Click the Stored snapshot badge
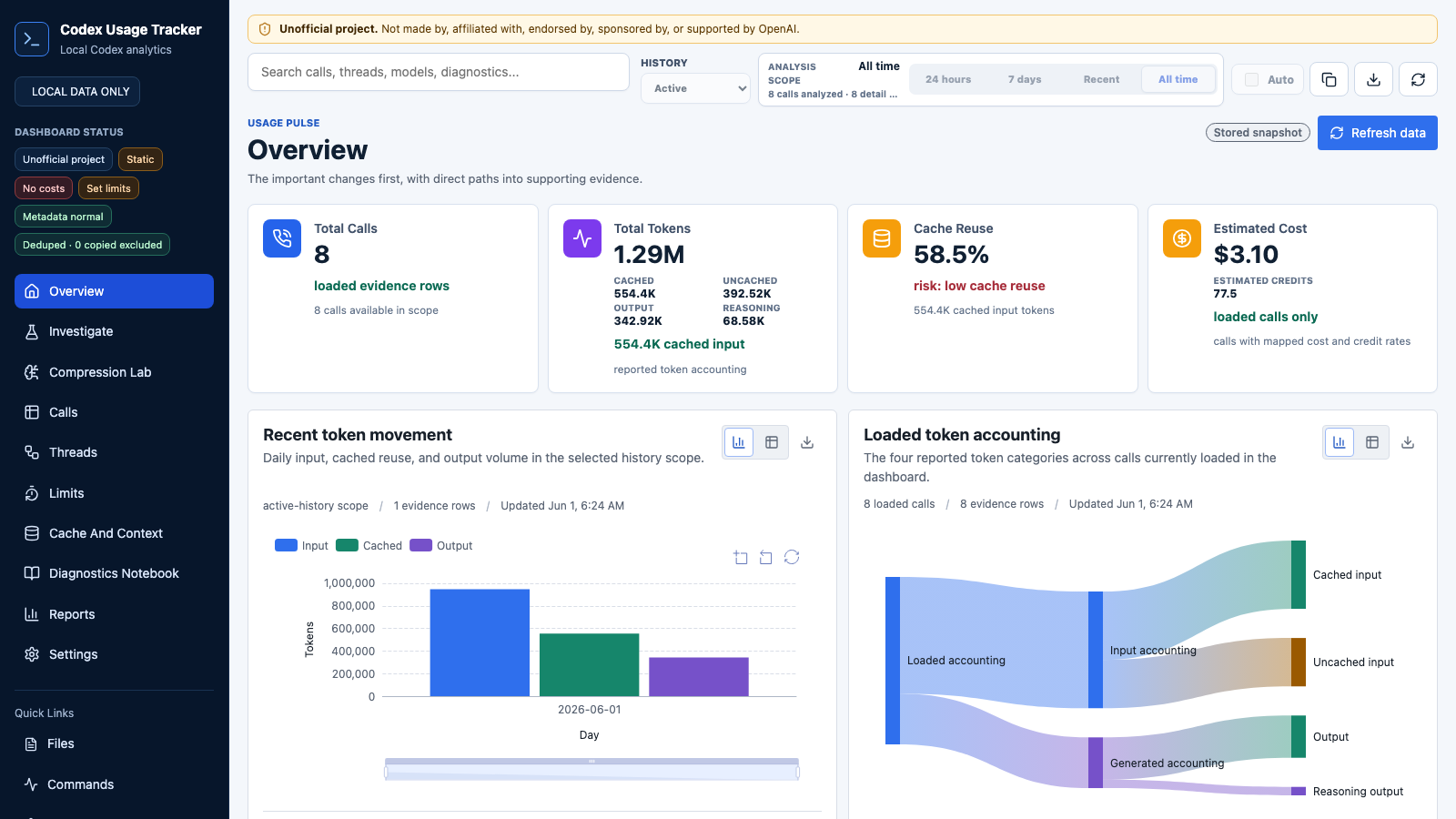Screen dimensions: 1456x819 (1259, 133)
